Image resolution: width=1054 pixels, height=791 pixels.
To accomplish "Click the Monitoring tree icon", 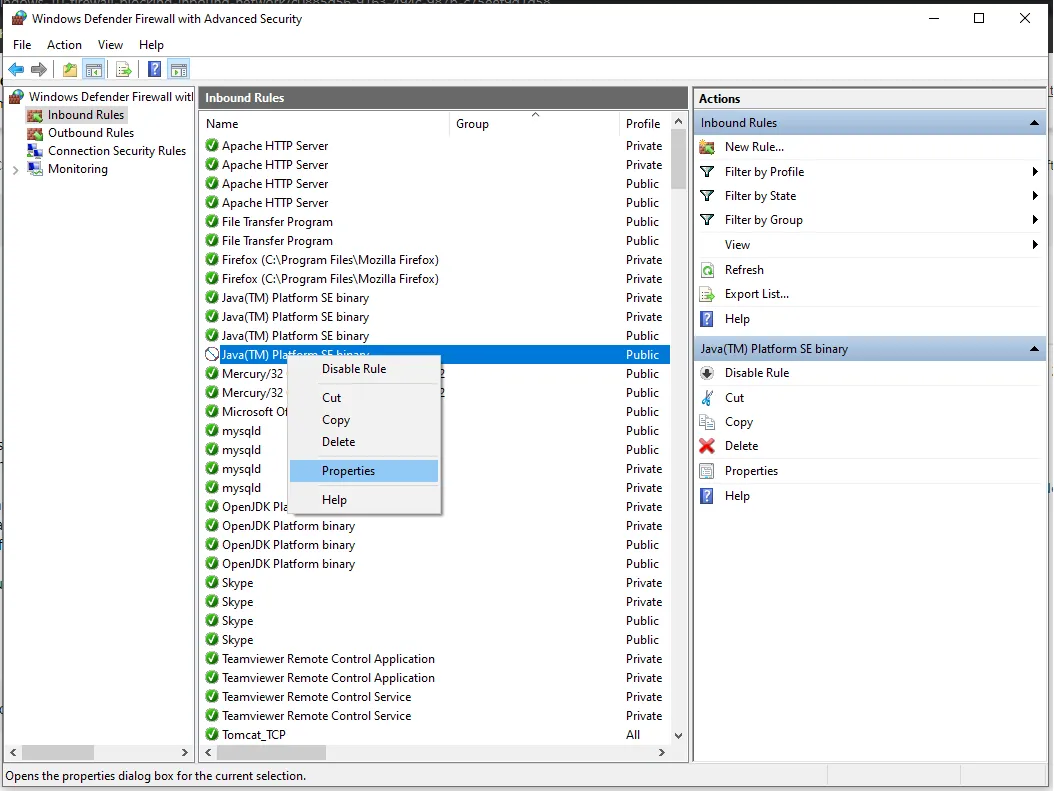I will (x=35, y=169).
